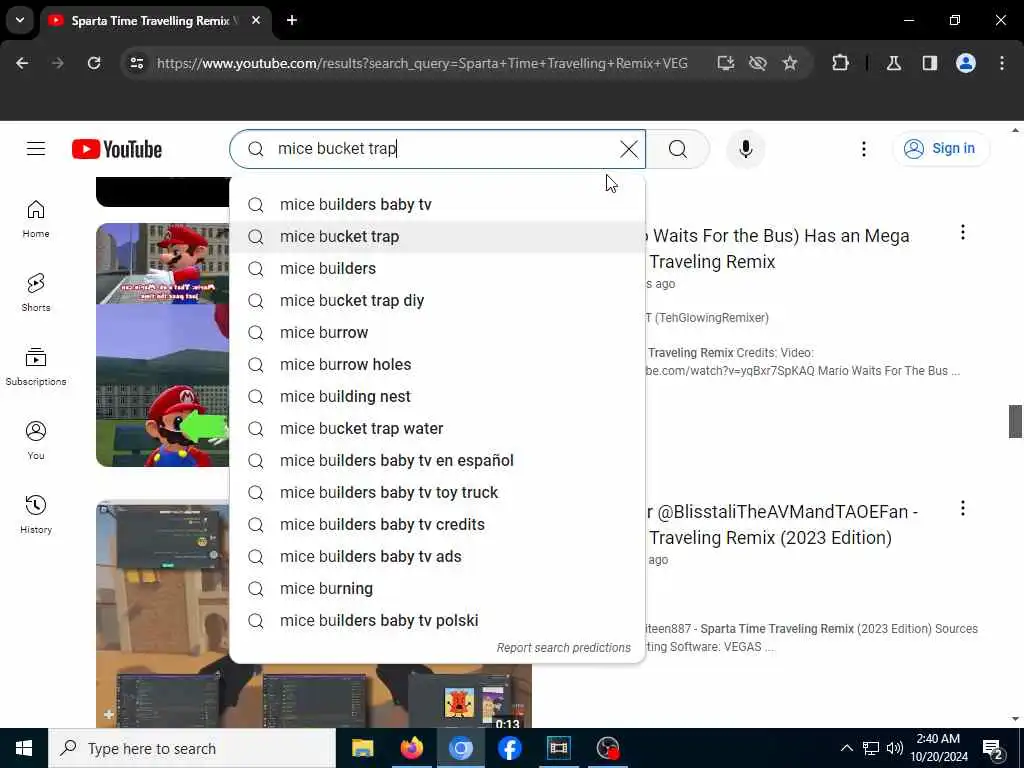Select suggestion 'mice burrow holes'

pos(438,364)
